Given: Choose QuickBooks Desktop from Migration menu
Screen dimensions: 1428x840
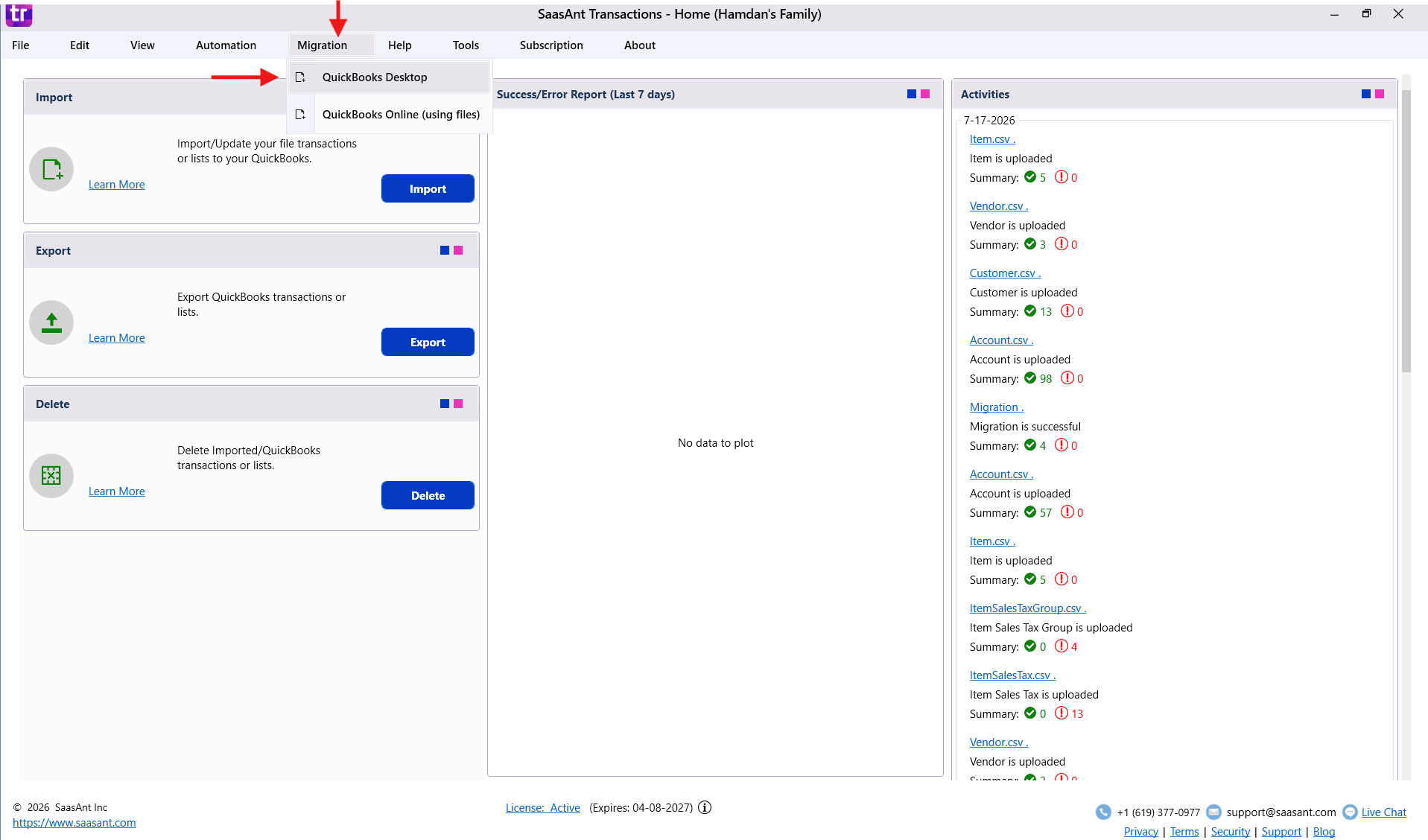Looking at the screenshot, I should click(389, 77).
